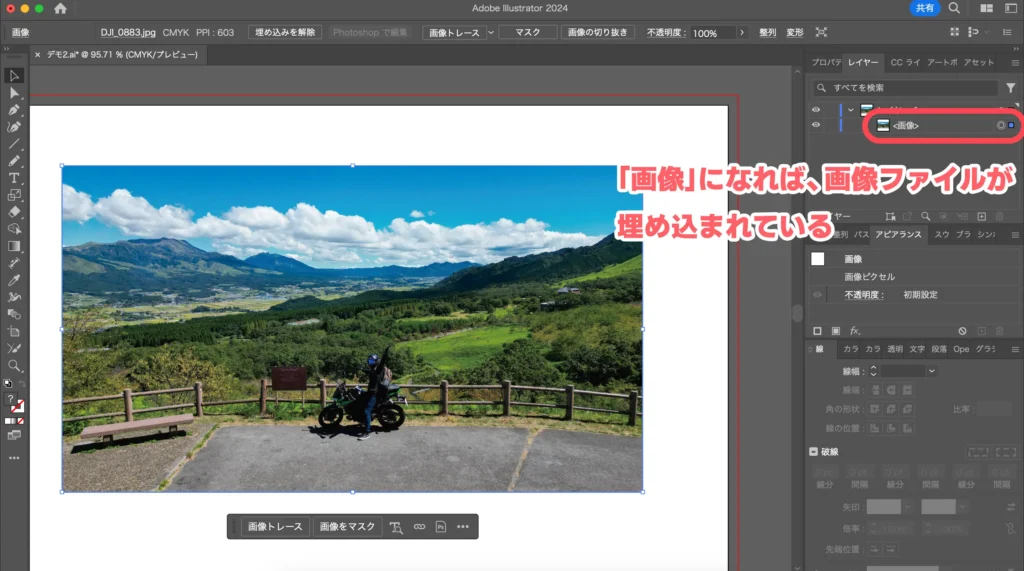The height and width of the screenshot is (571, 1024).
Task: Click the 画像トレース button in control bar
Action: (455, 32)
